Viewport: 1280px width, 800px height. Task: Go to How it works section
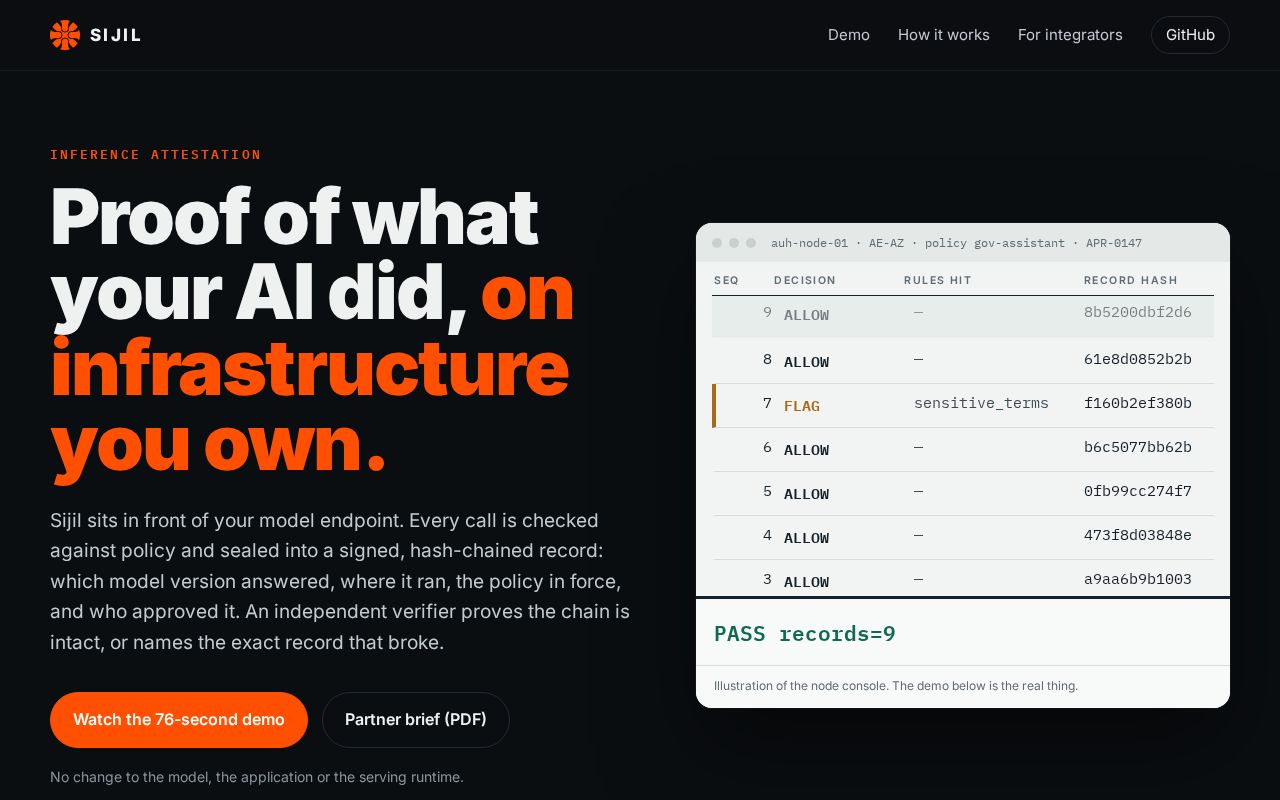(944, 35)
